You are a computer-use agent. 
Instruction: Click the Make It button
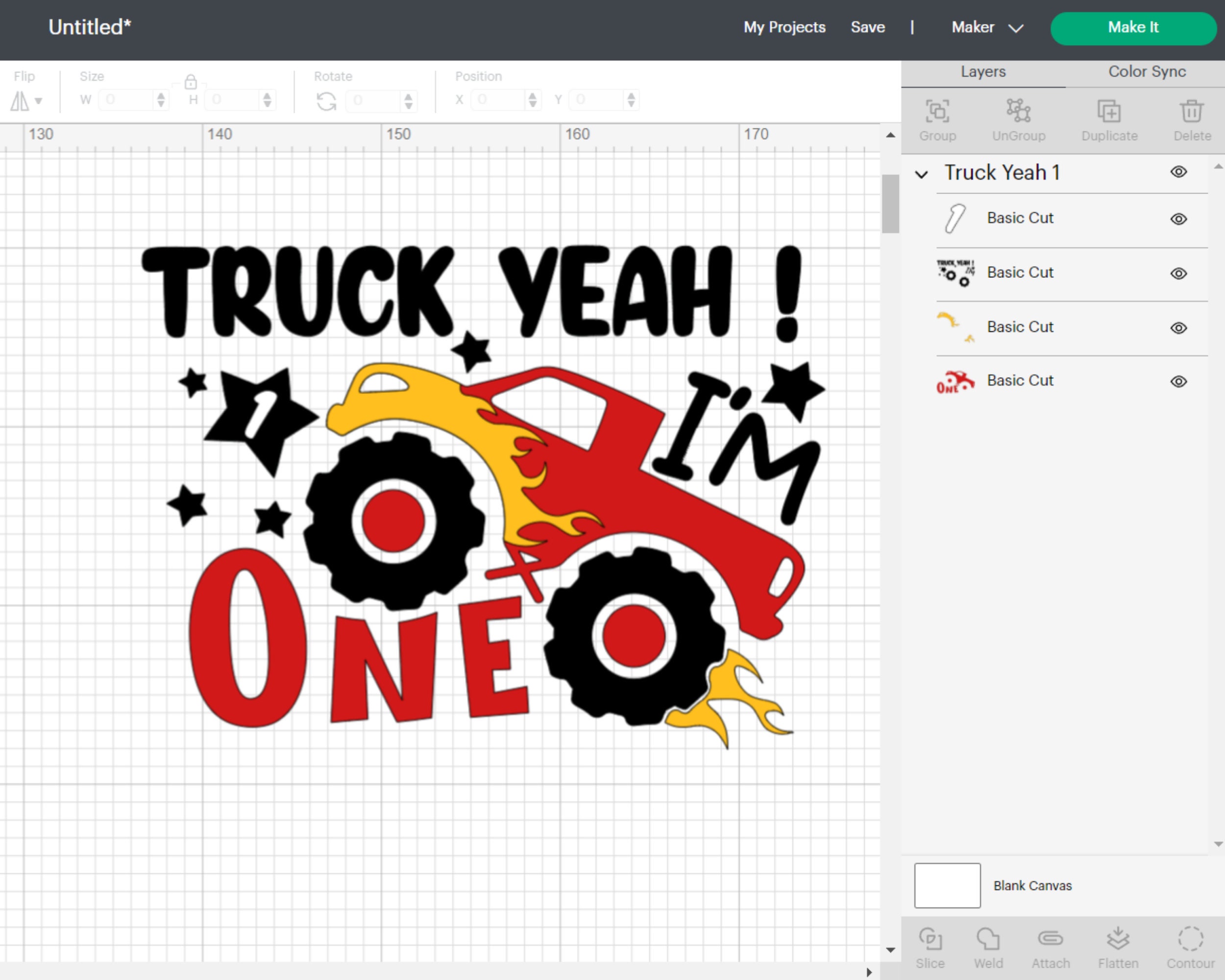pyautogui.click(x=1132, y=27)
